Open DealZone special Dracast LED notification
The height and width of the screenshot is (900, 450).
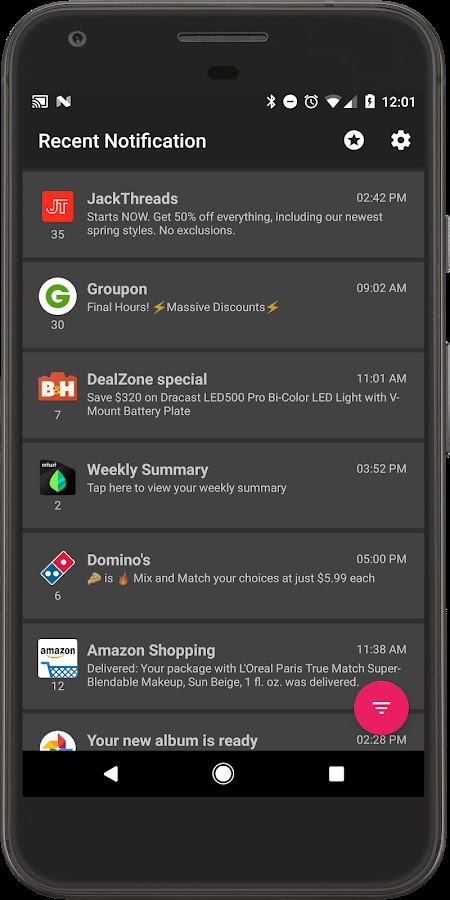[223, 395]
